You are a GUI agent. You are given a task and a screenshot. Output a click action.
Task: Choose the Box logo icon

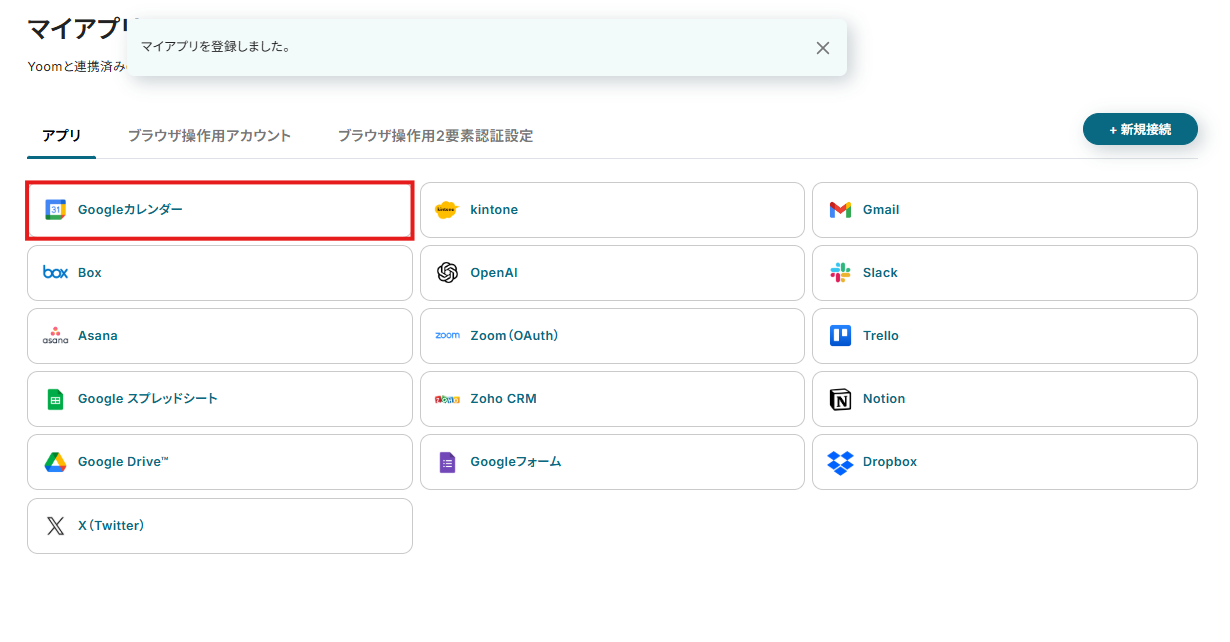pyautogui.click(x=55, y=272)
